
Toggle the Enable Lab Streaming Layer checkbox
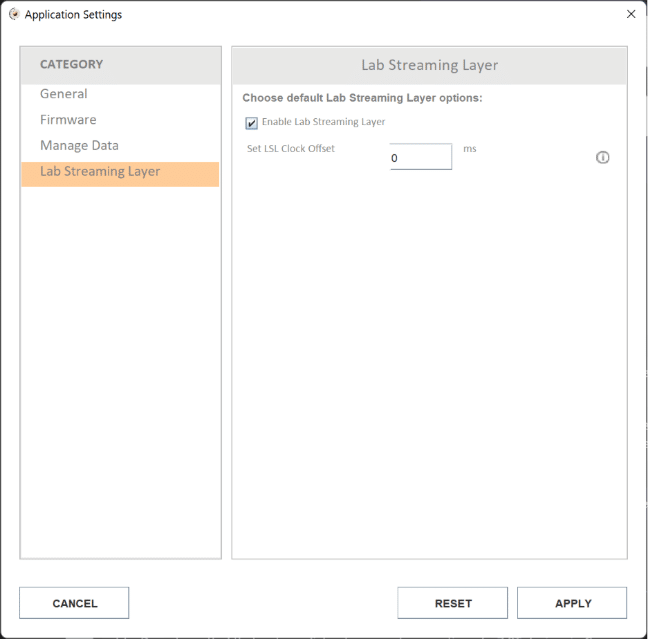pyautogui.click(x=251, y=123)
